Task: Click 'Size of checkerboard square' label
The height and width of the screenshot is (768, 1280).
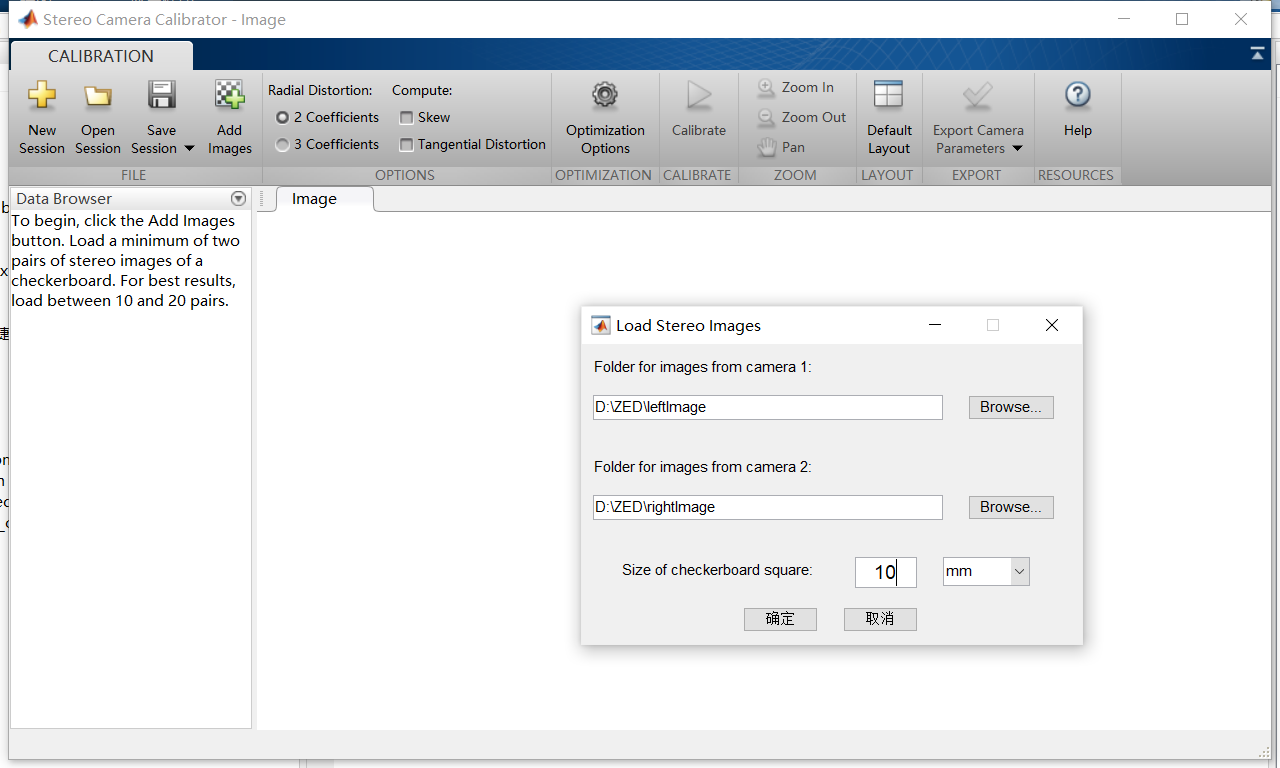Action: tap(717, 570)
